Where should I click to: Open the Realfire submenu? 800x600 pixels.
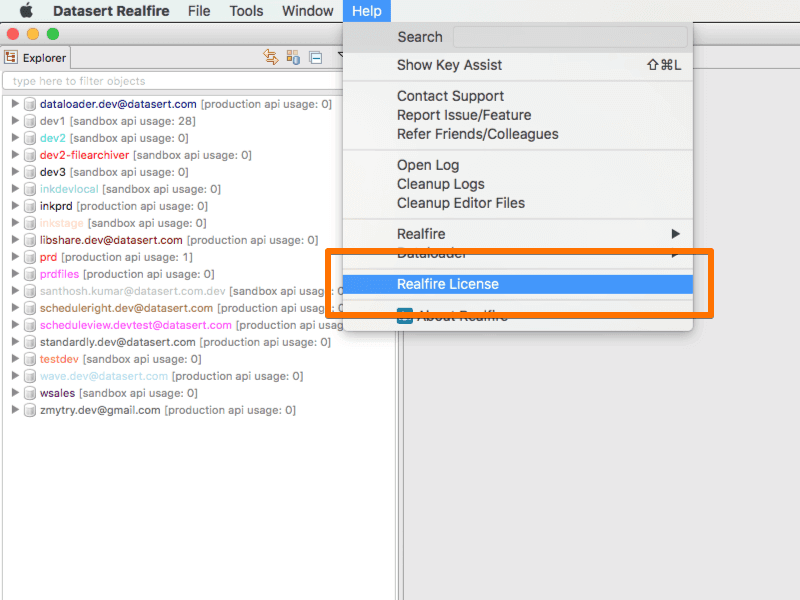pyautogui.click(x=517, y=234)
